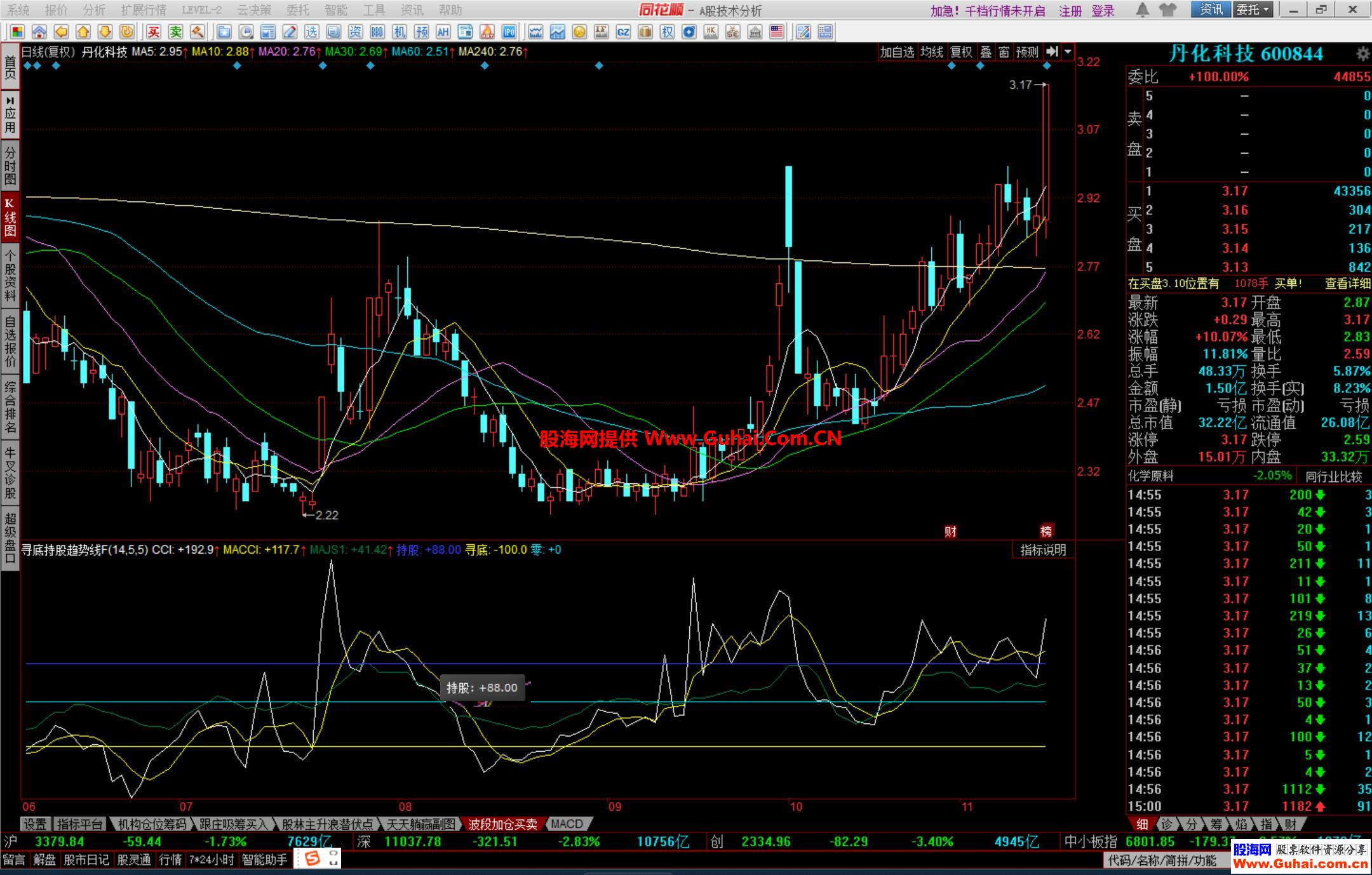1372x875 pixels.
Task: Select the 跟庄吸筹买入 indicator tab
Action: point(234,824)
